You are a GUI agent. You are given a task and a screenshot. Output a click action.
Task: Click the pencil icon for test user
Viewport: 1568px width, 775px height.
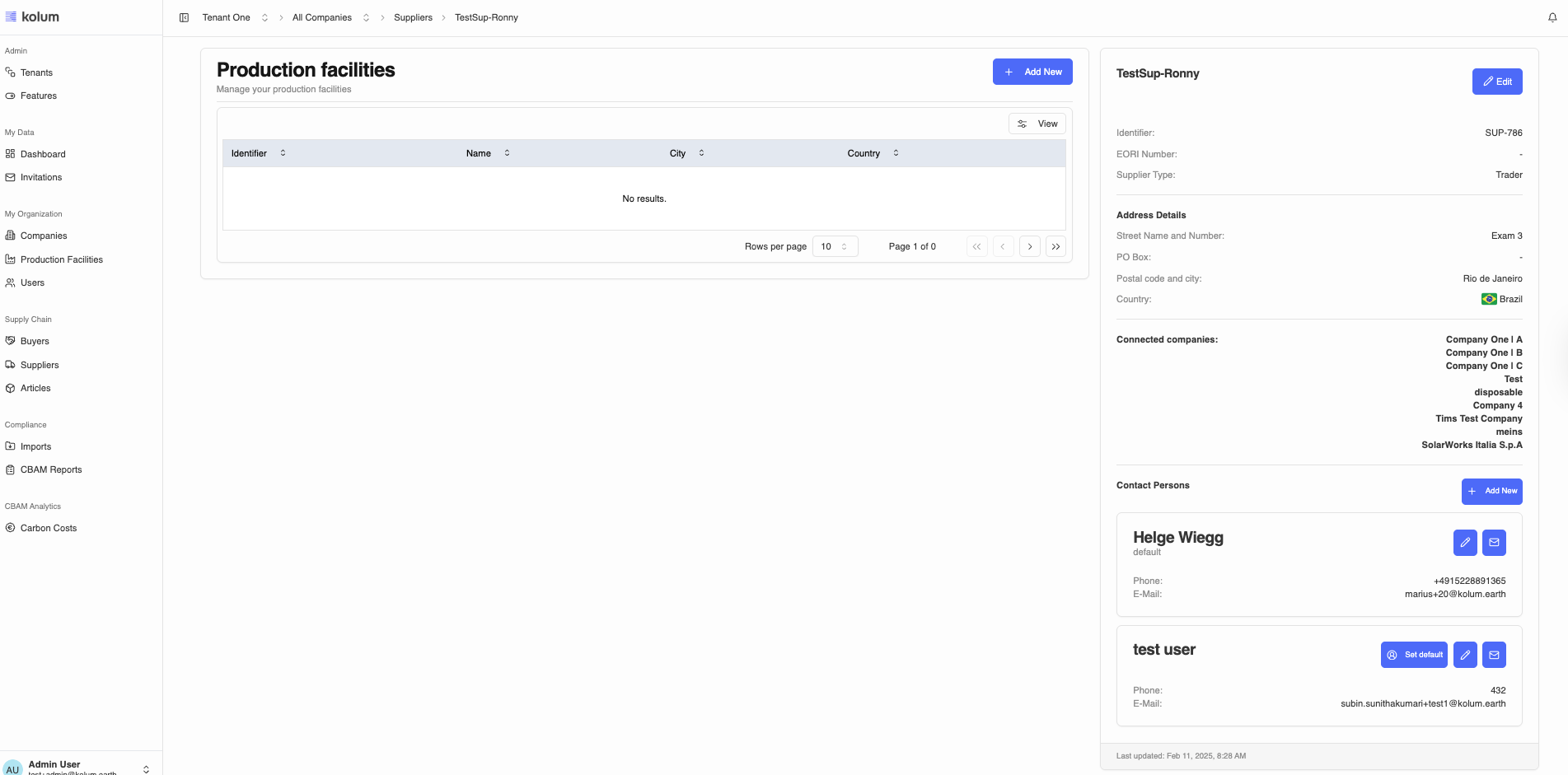click(x=1465, y=655)
